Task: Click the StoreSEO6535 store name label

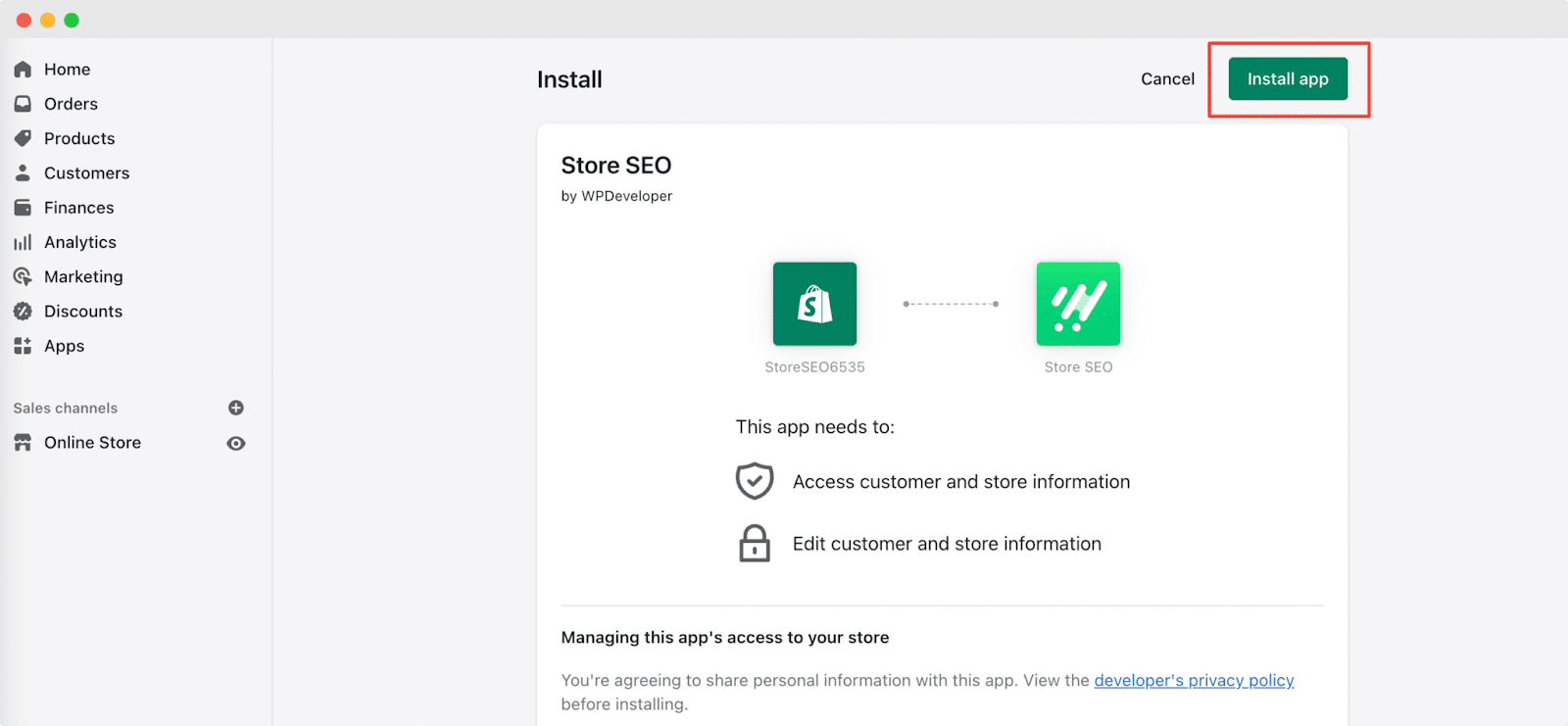Action: point(814,367)
